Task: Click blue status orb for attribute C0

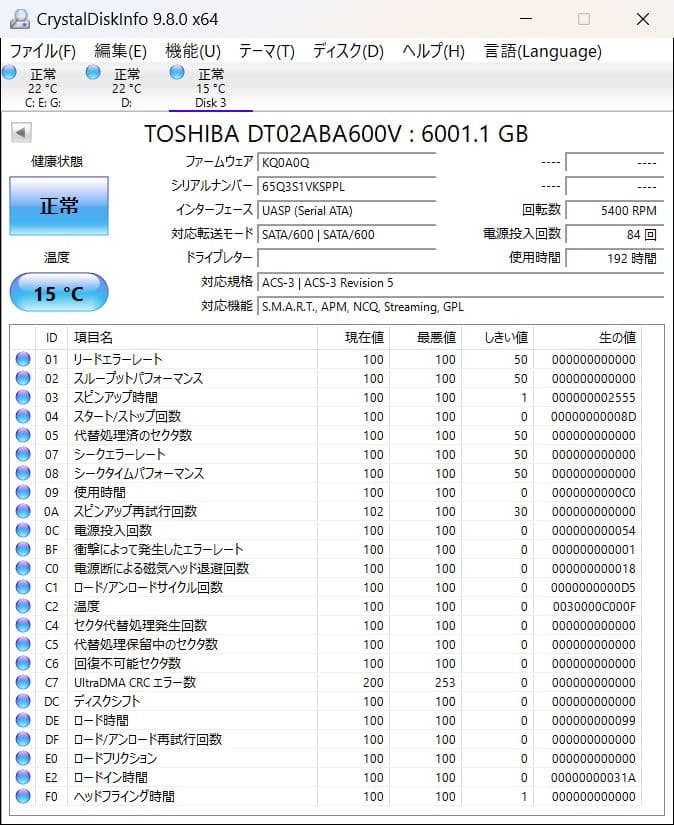Action: point(23,568)
